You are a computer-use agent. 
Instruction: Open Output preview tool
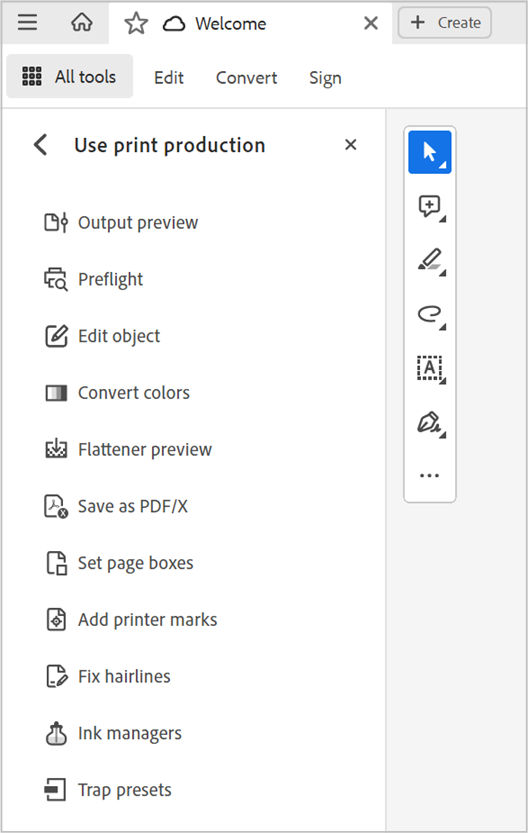pyautogui.click(x=138, y=223)
